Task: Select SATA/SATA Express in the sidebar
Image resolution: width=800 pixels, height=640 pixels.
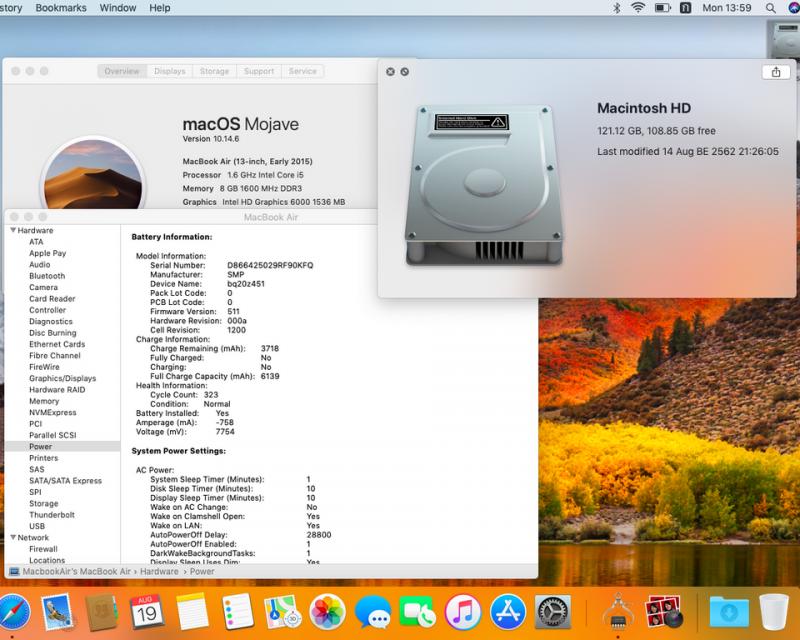Action: tap(65, 481)
